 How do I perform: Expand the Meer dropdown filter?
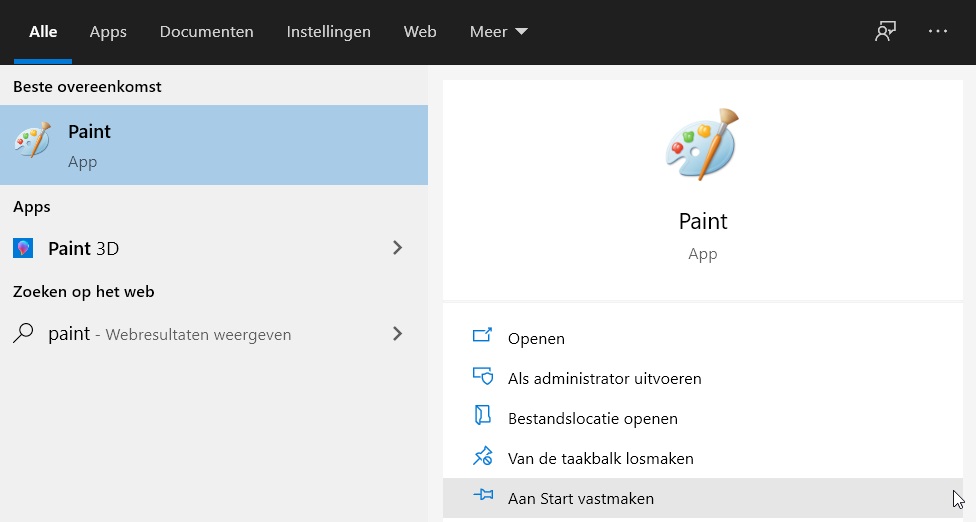pos(498,32)
